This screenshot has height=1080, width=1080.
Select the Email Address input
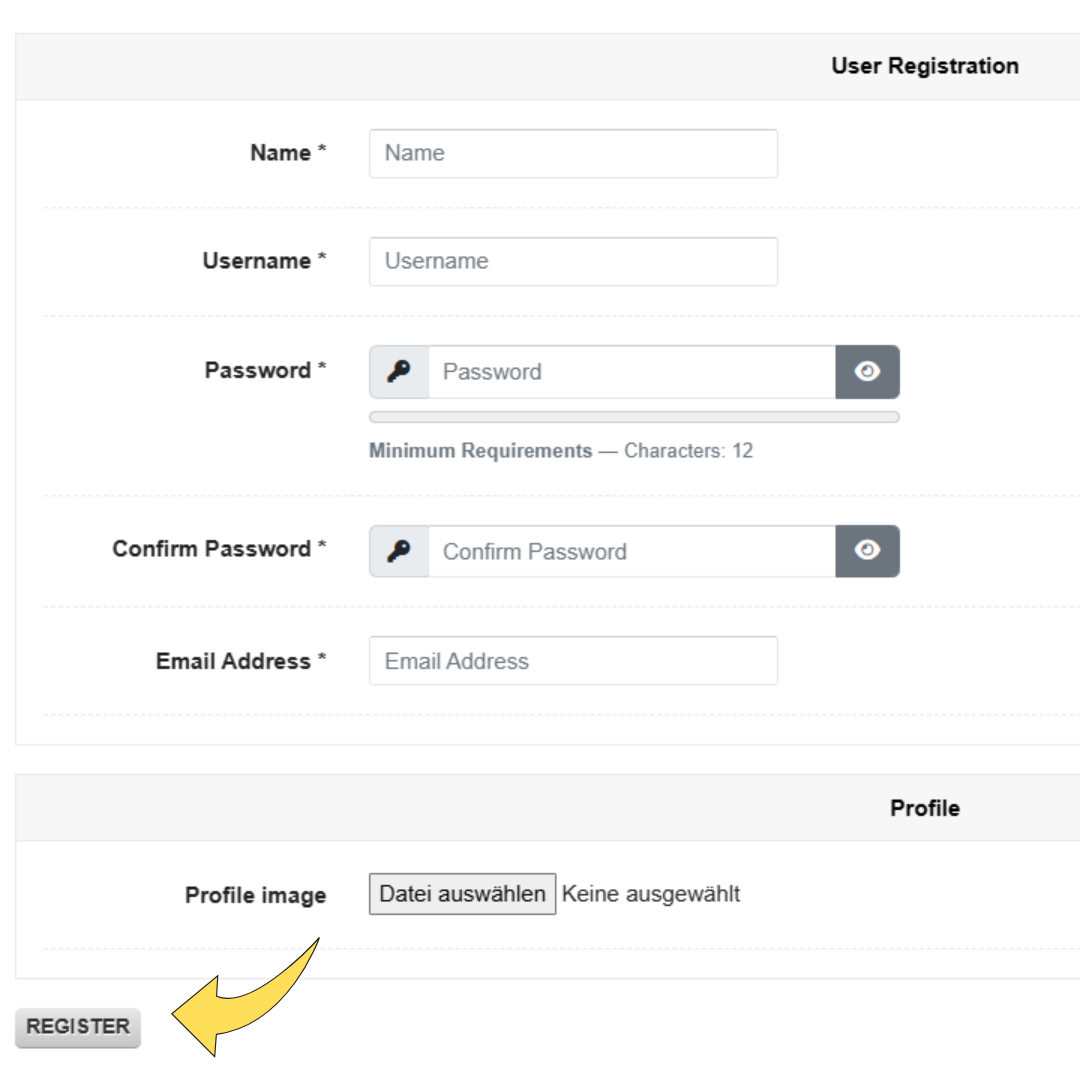click(573, 661)
